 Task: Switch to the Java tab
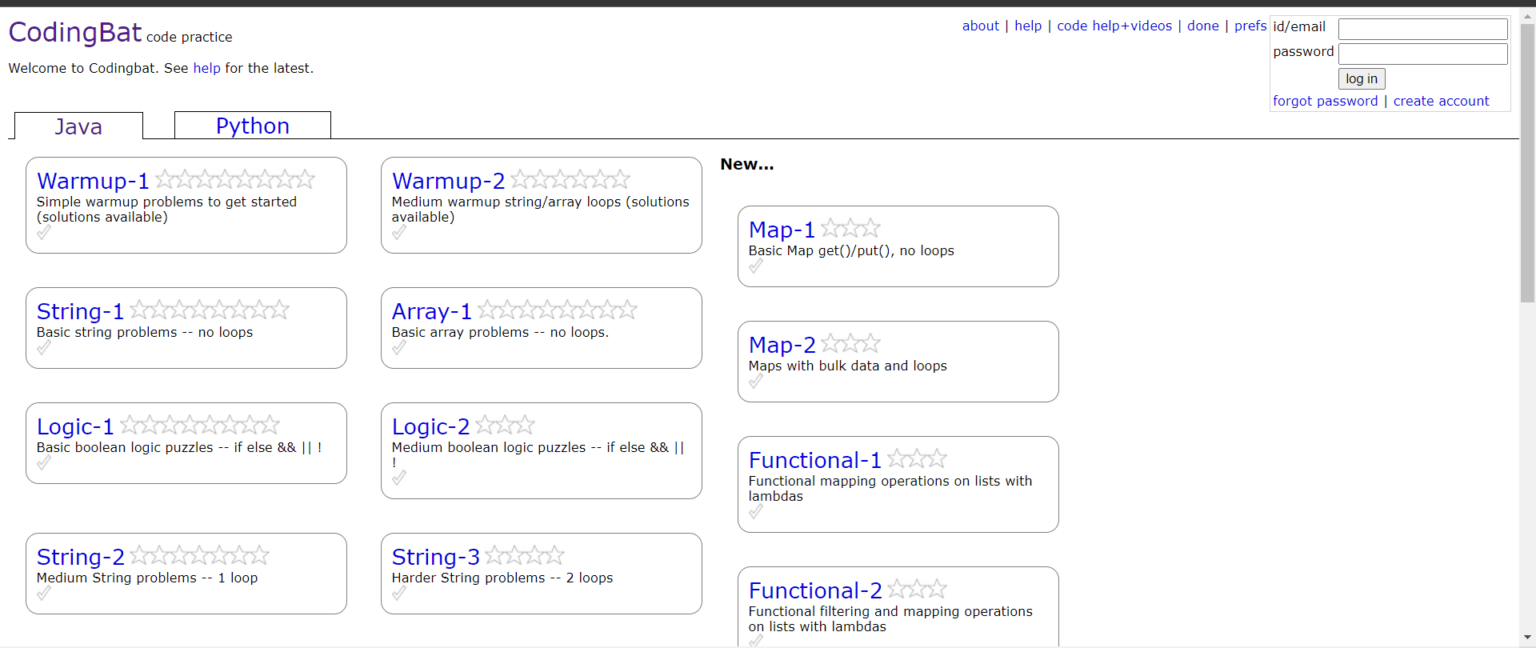[78, 126]
